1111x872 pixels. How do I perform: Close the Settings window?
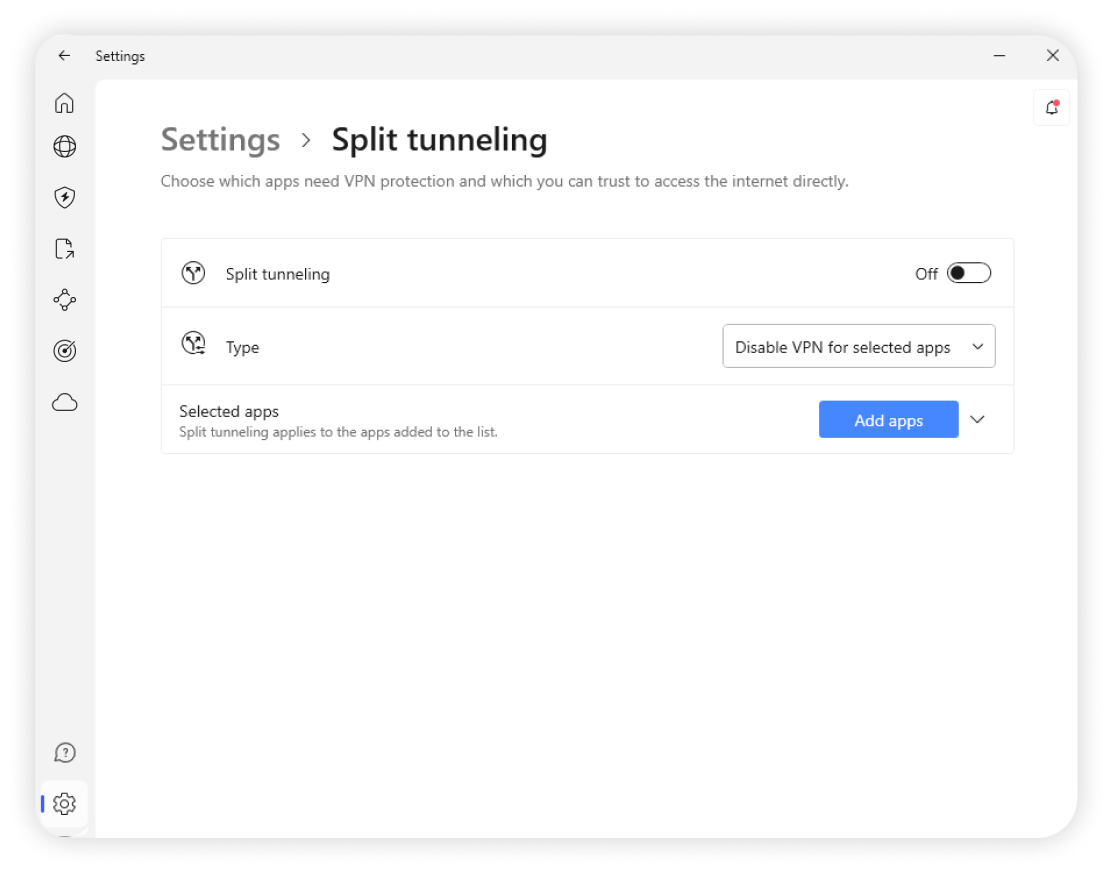1052,56
